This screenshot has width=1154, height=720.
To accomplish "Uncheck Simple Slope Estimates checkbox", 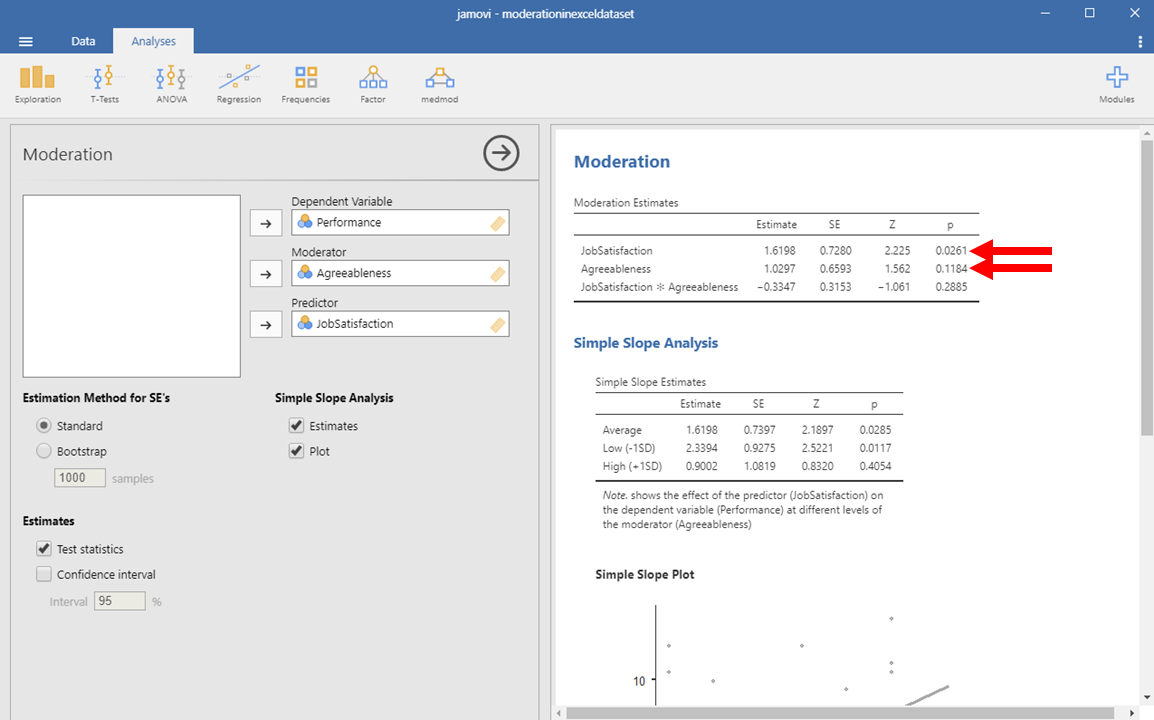I will point(297,426).
